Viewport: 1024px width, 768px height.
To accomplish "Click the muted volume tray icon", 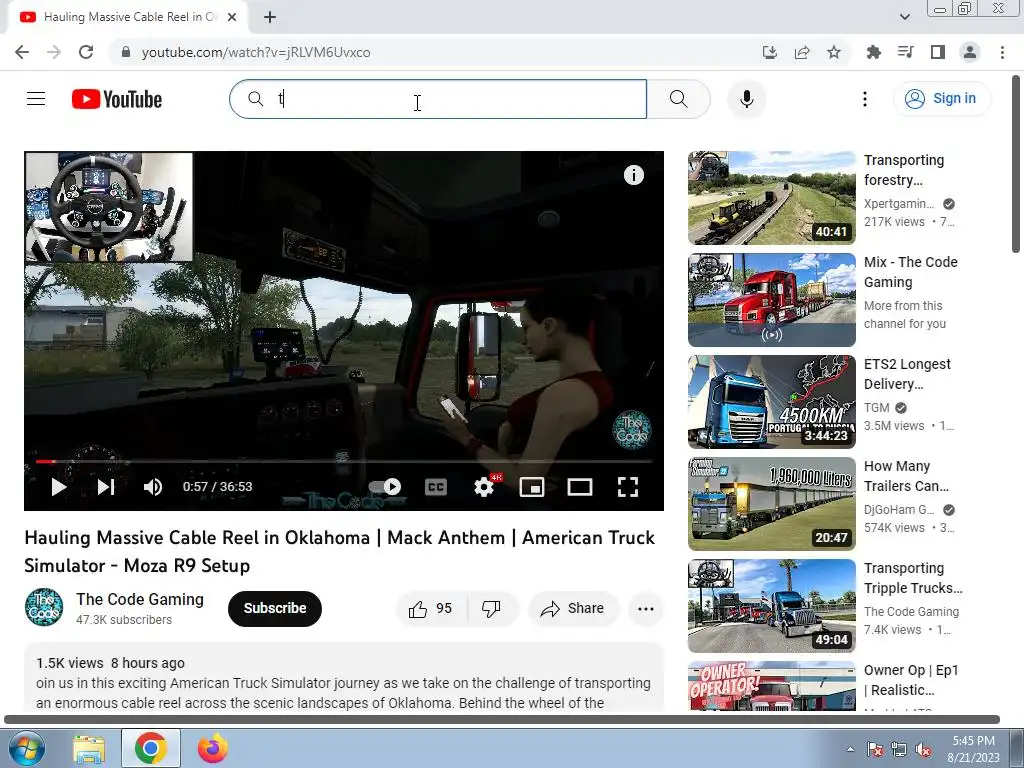I will pos(923,749).
